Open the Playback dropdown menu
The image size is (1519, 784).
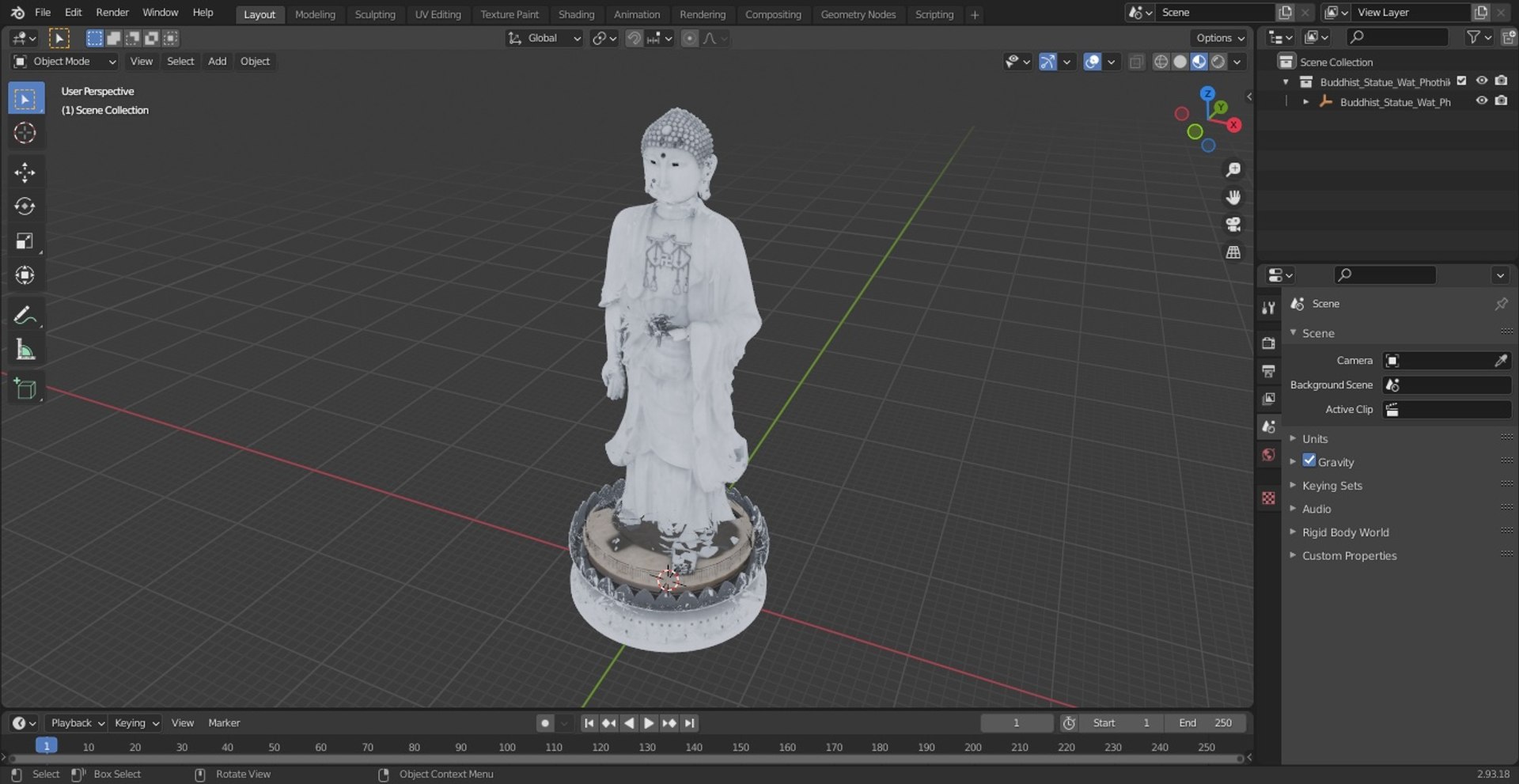point(78,723)
